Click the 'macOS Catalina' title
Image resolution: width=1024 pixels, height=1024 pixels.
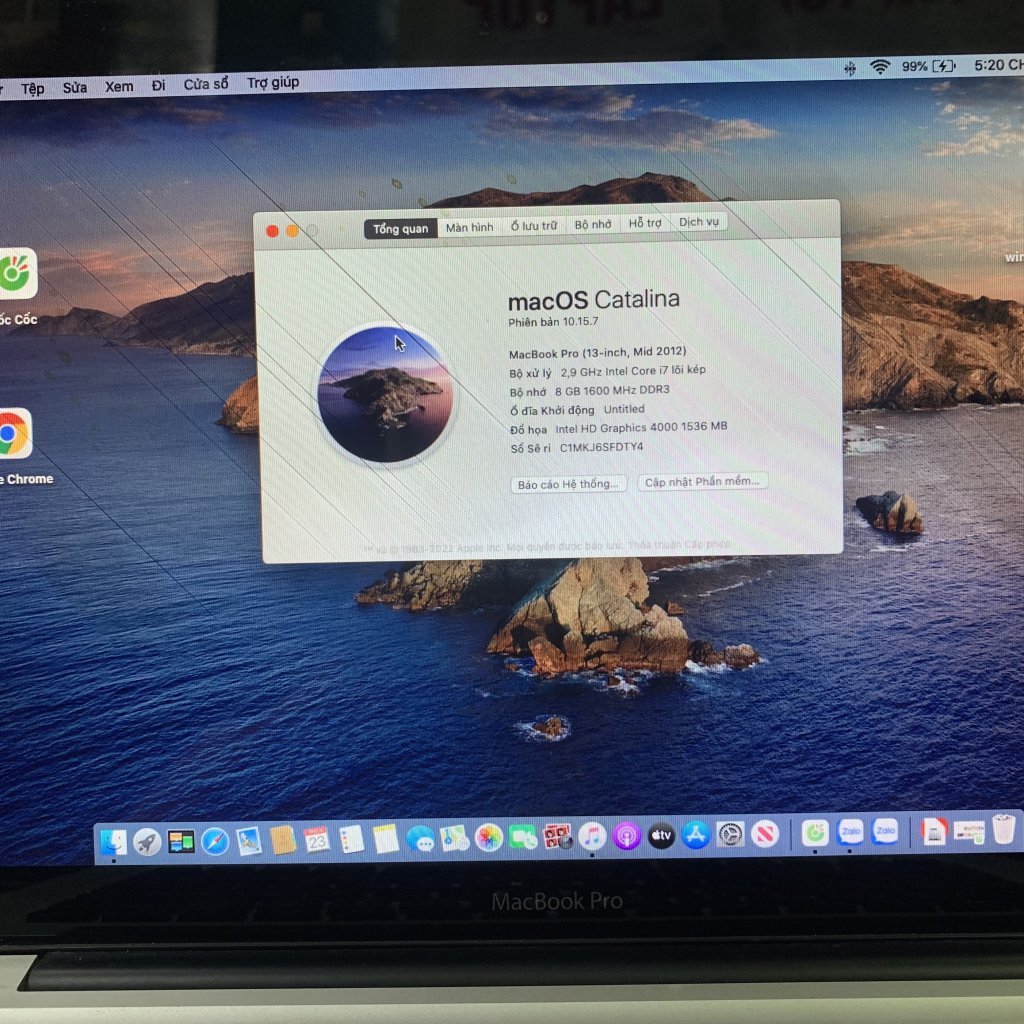pyautogui.click(x=594, y=300)
